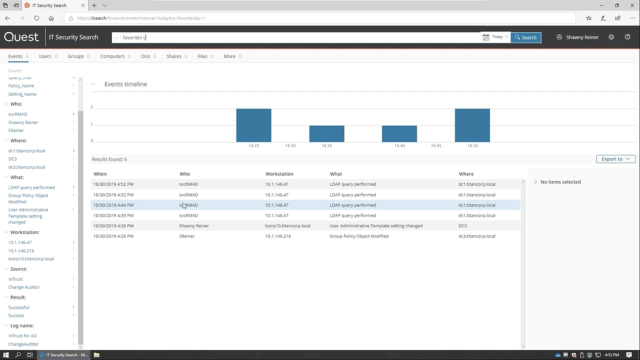Clear the Today time filter
Screen dimensions: 640x360
pyautogui.click(x=507, y=37)
